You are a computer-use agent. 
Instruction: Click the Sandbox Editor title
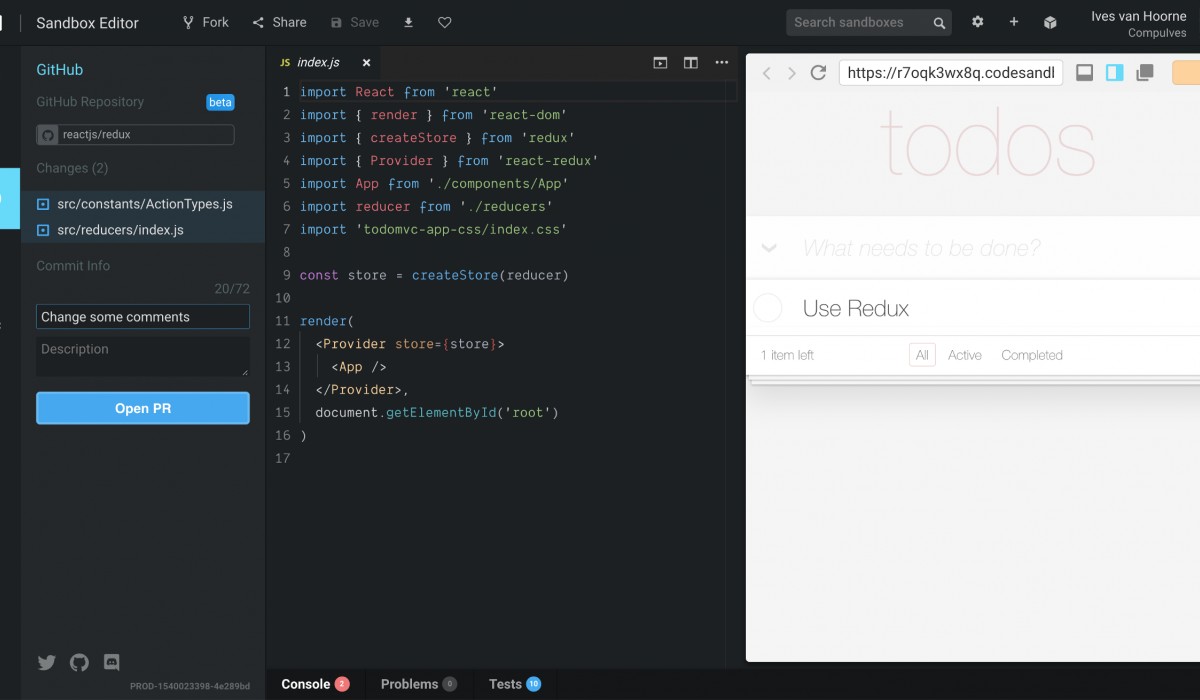(x=88, y=23)
